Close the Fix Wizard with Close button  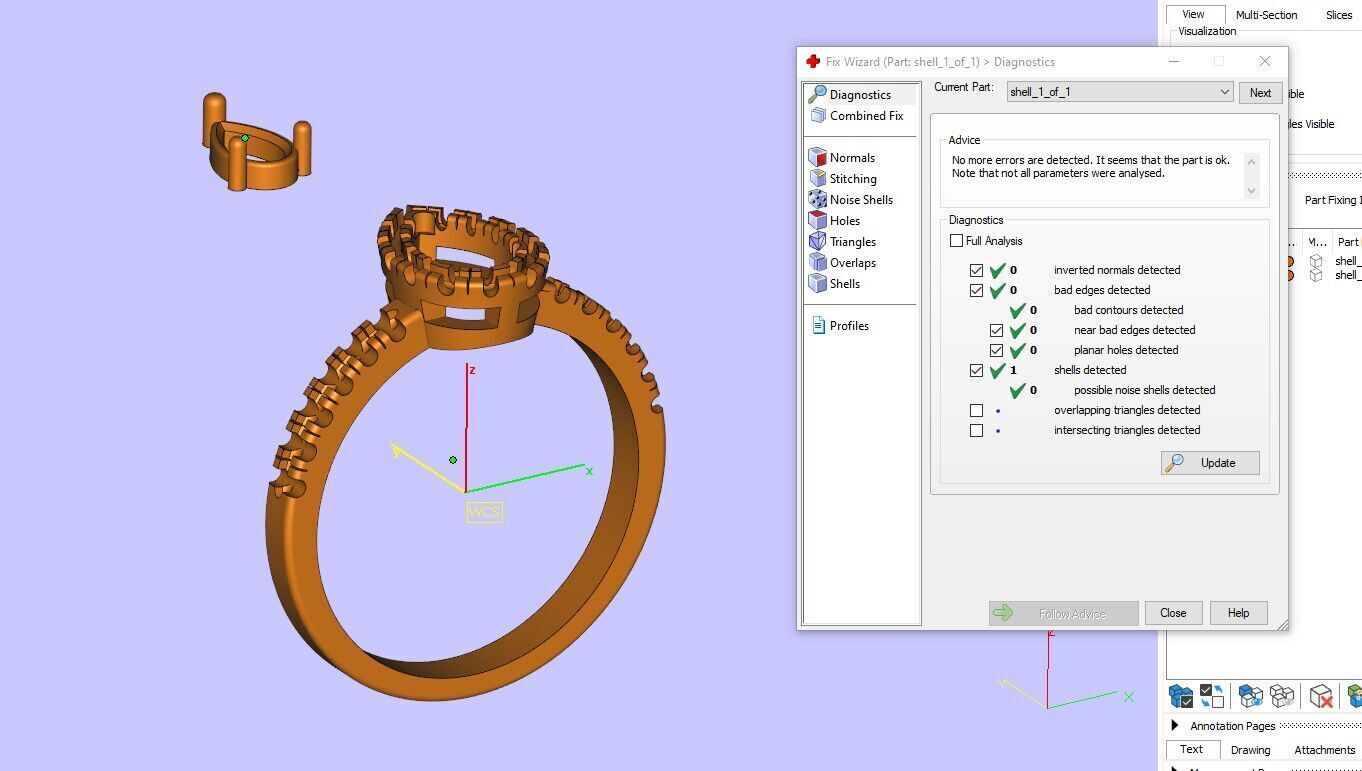pos(1173,613)
